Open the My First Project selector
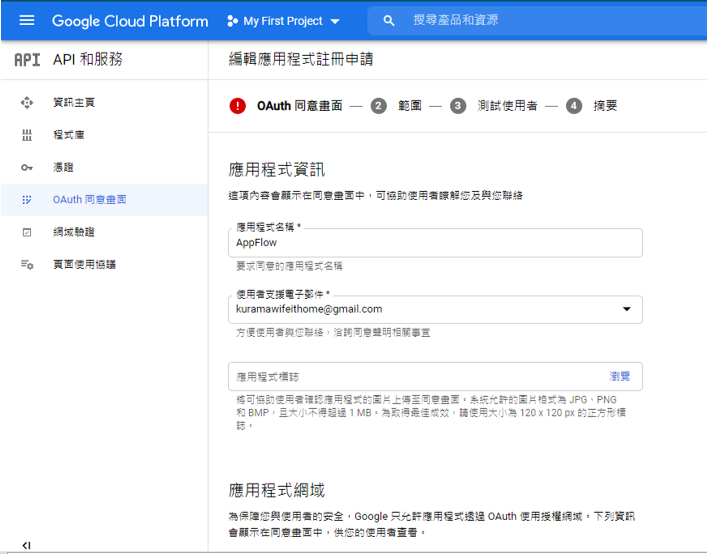 click(283, 21)
